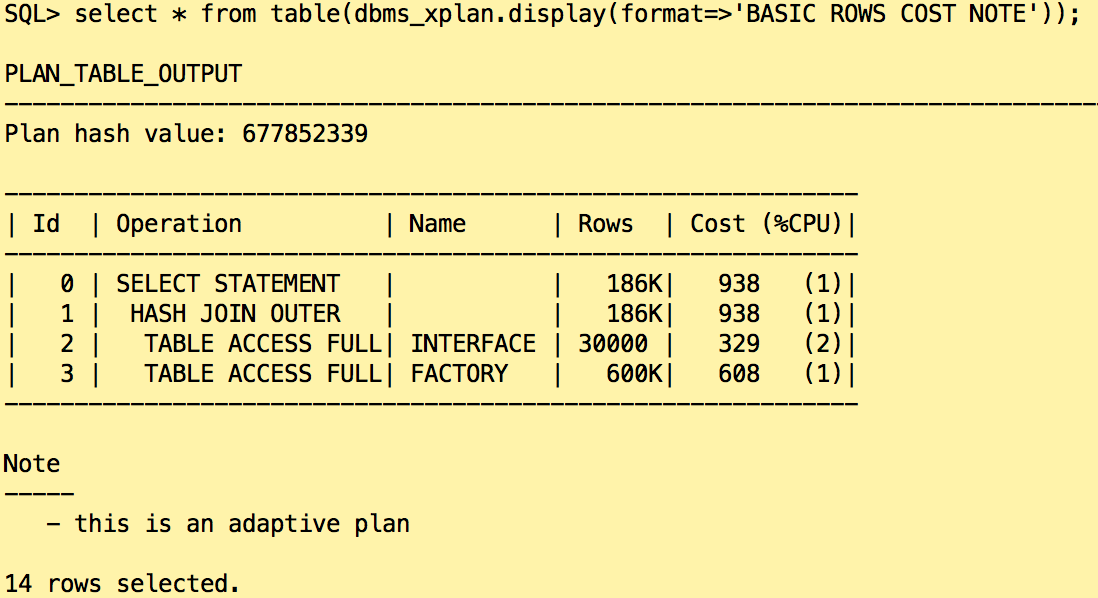The image size is (1098, 598).
Task: Select the HASH JOIN OUTER operation
Action: click(235, 314)
